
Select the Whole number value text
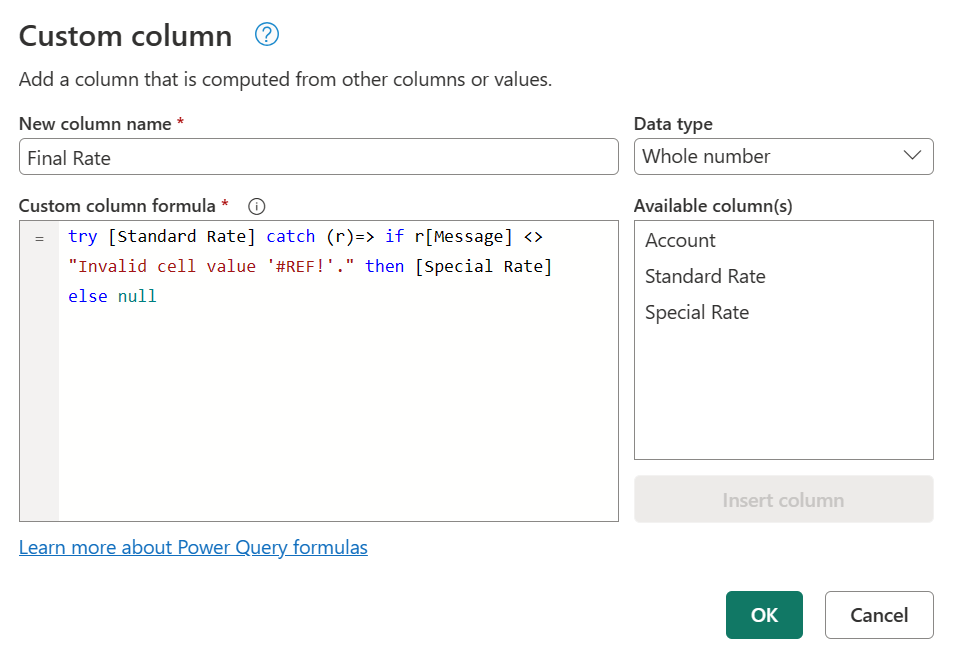click(705, 156)
